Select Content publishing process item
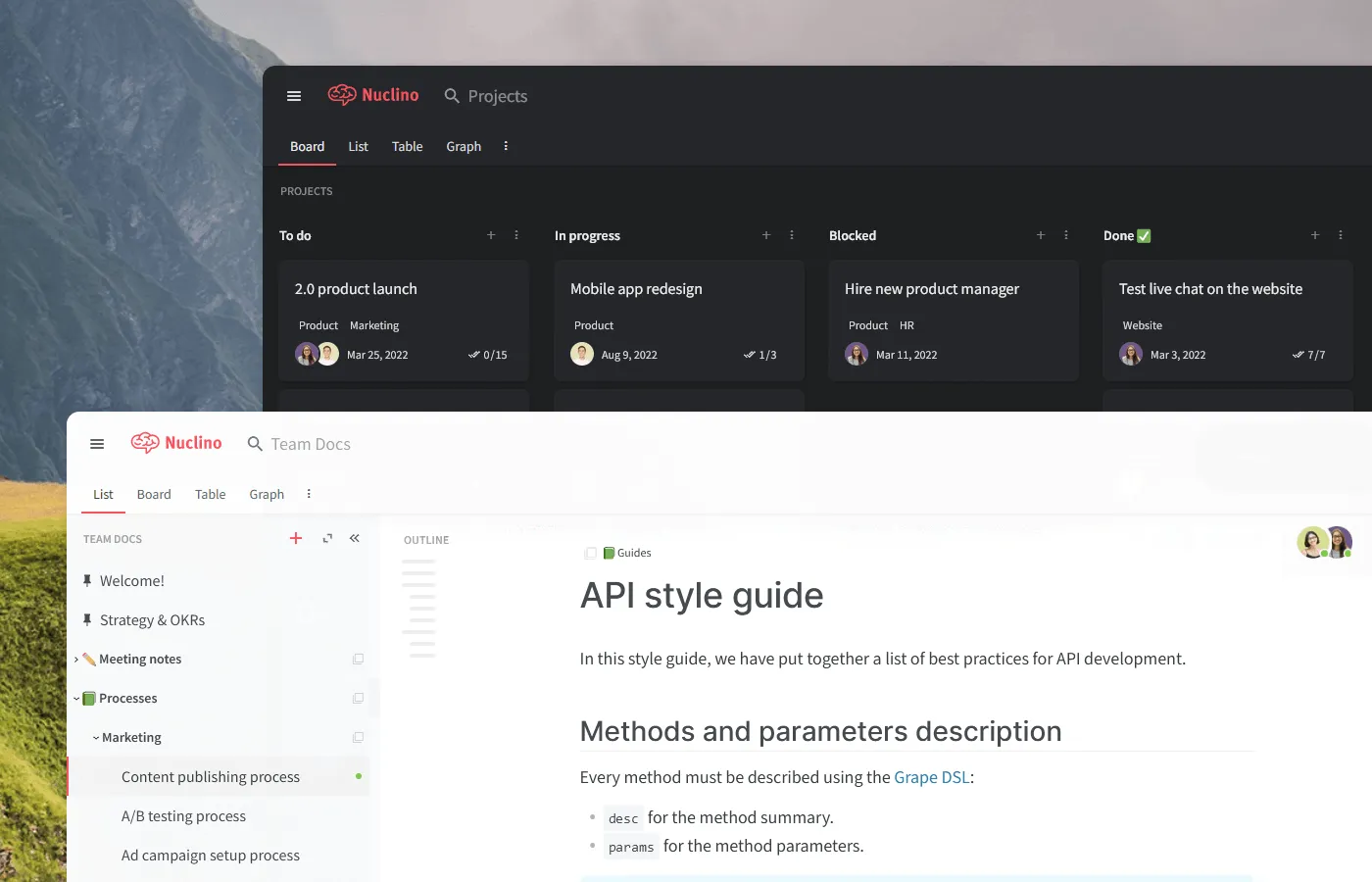 (x=219, y=776)
